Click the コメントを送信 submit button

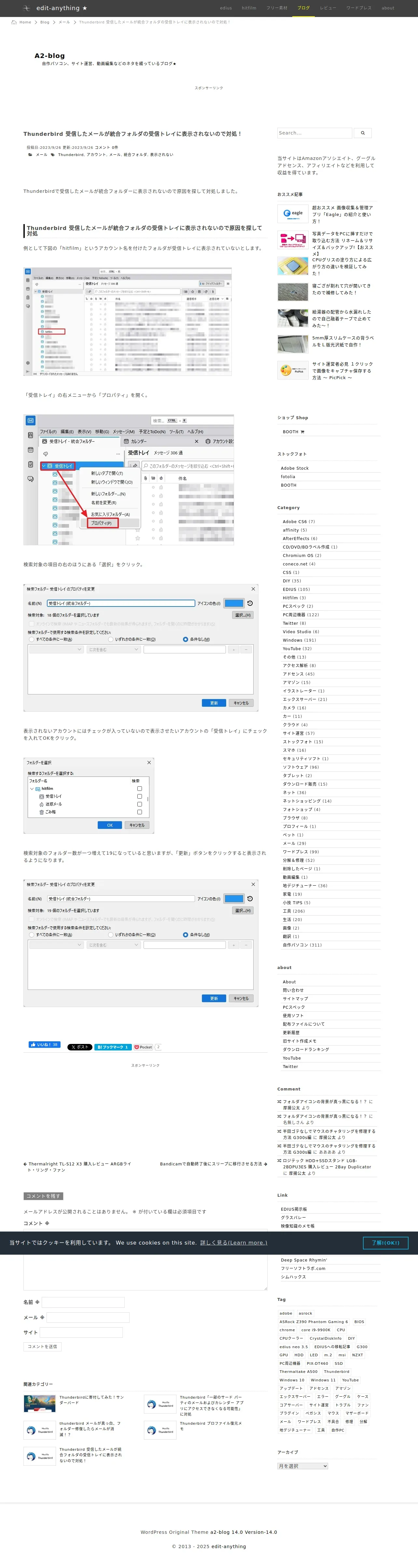tap(43, 1346)
